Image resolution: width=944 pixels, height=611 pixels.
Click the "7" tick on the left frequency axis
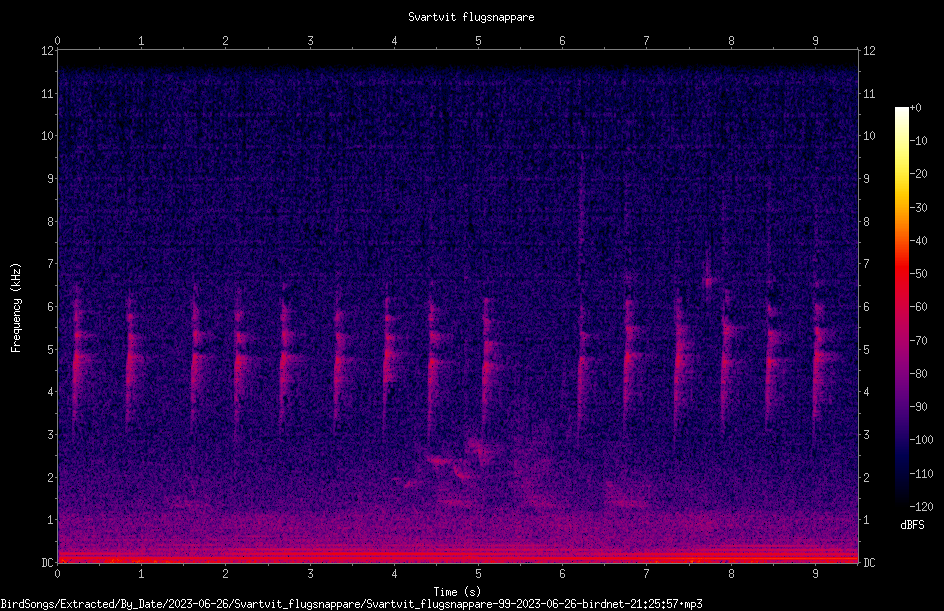pyautogui.click(x=51, y=264)
